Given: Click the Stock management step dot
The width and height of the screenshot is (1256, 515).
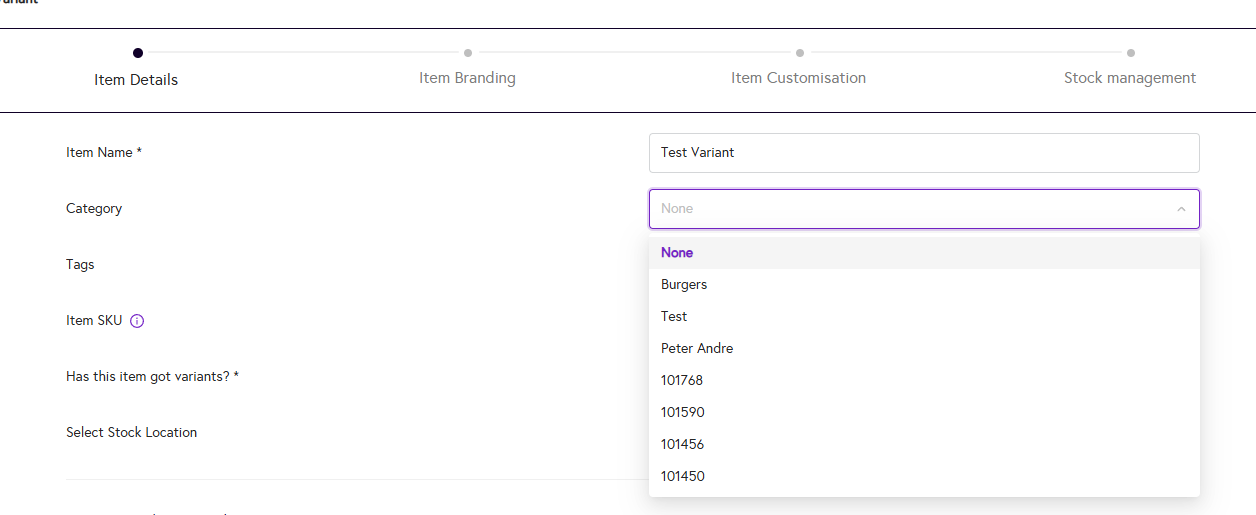Looking at the screenshot, I should pos(1131,53).
